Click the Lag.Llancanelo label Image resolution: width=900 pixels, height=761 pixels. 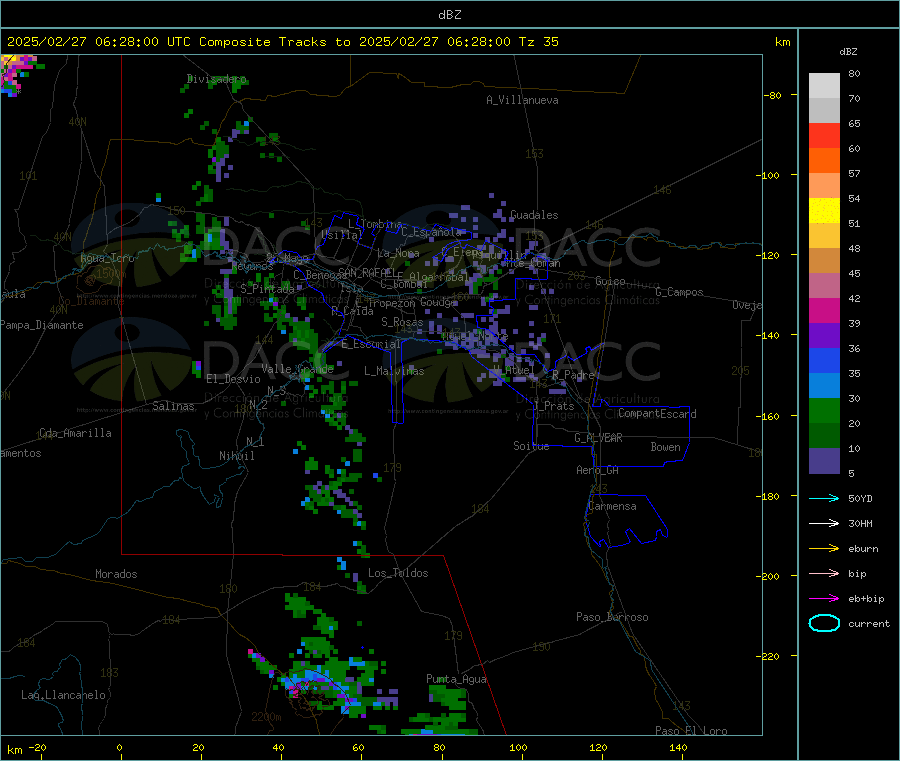pos(63,695)
